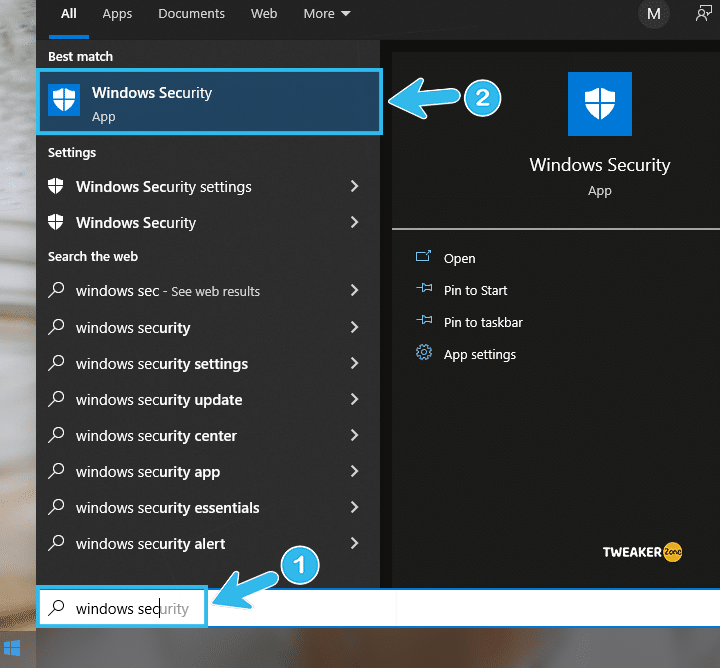This screenshot has height=668, width=720.
Task: Click search icon beside 'windows security center'
Action: [x=56, y=434]
